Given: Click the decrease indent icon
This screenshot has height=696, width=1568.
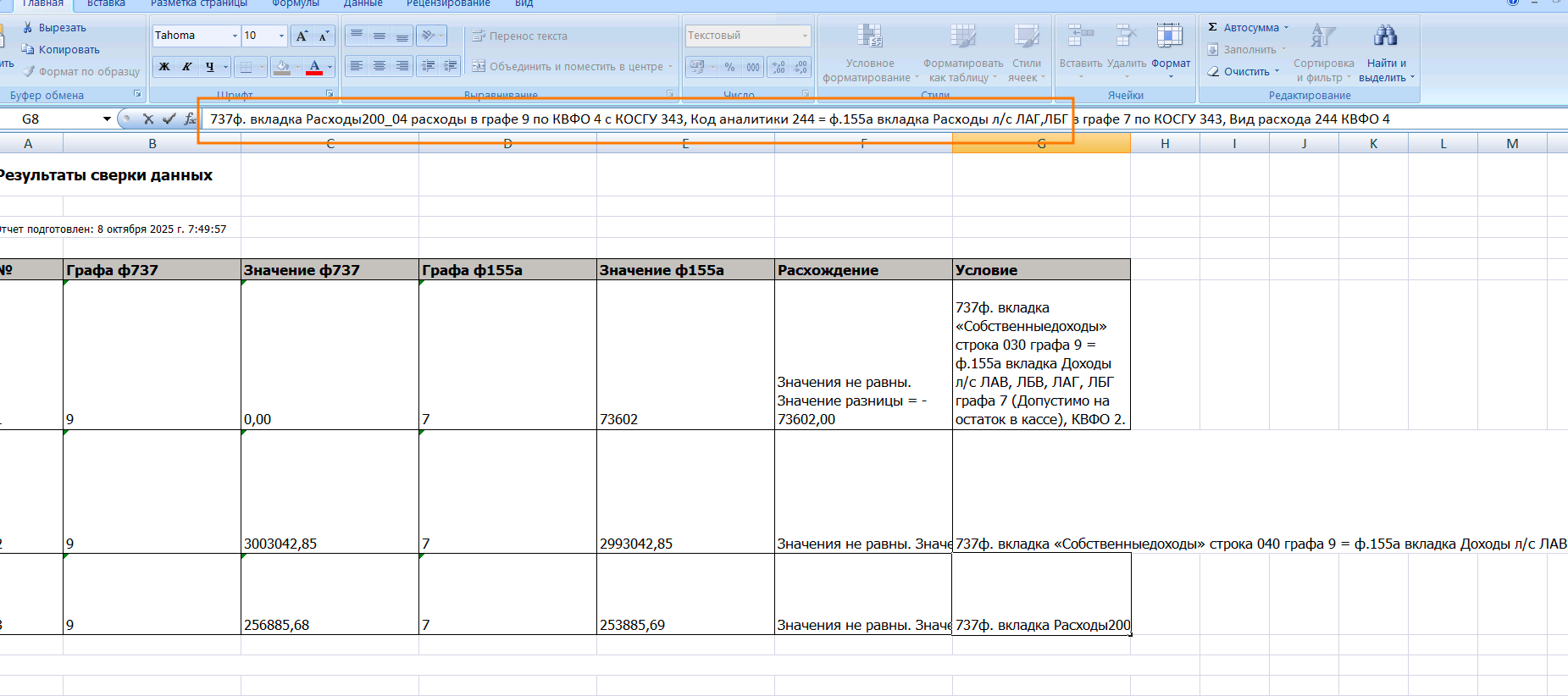Looking at the screenshot, I should [x=429, y=66].
